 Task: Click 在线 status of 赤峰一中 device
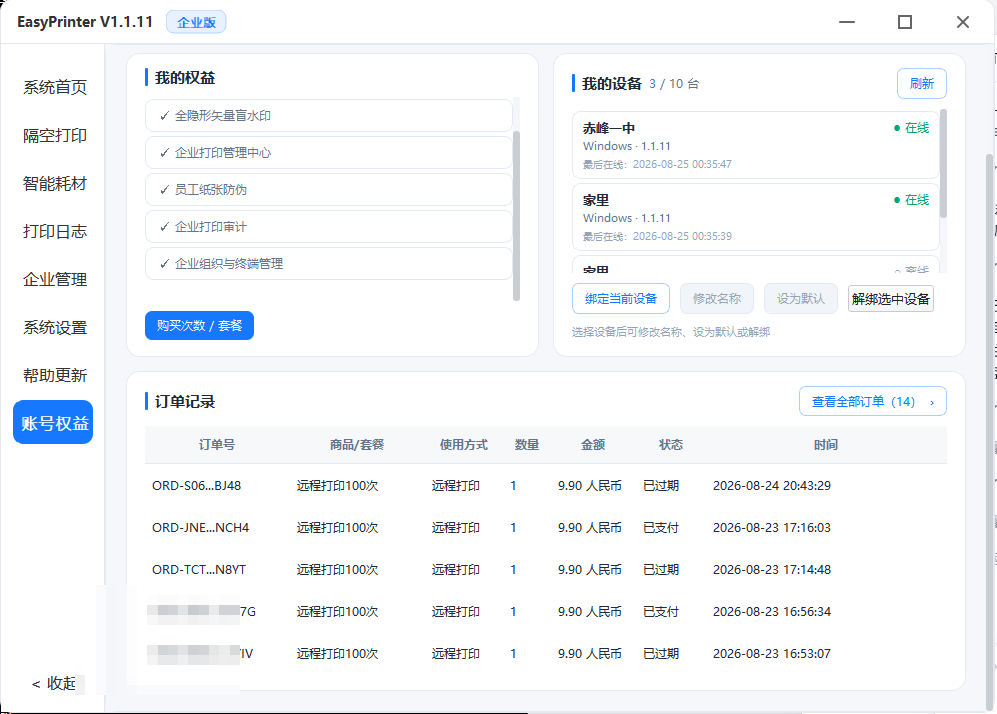tap(912, 128)
